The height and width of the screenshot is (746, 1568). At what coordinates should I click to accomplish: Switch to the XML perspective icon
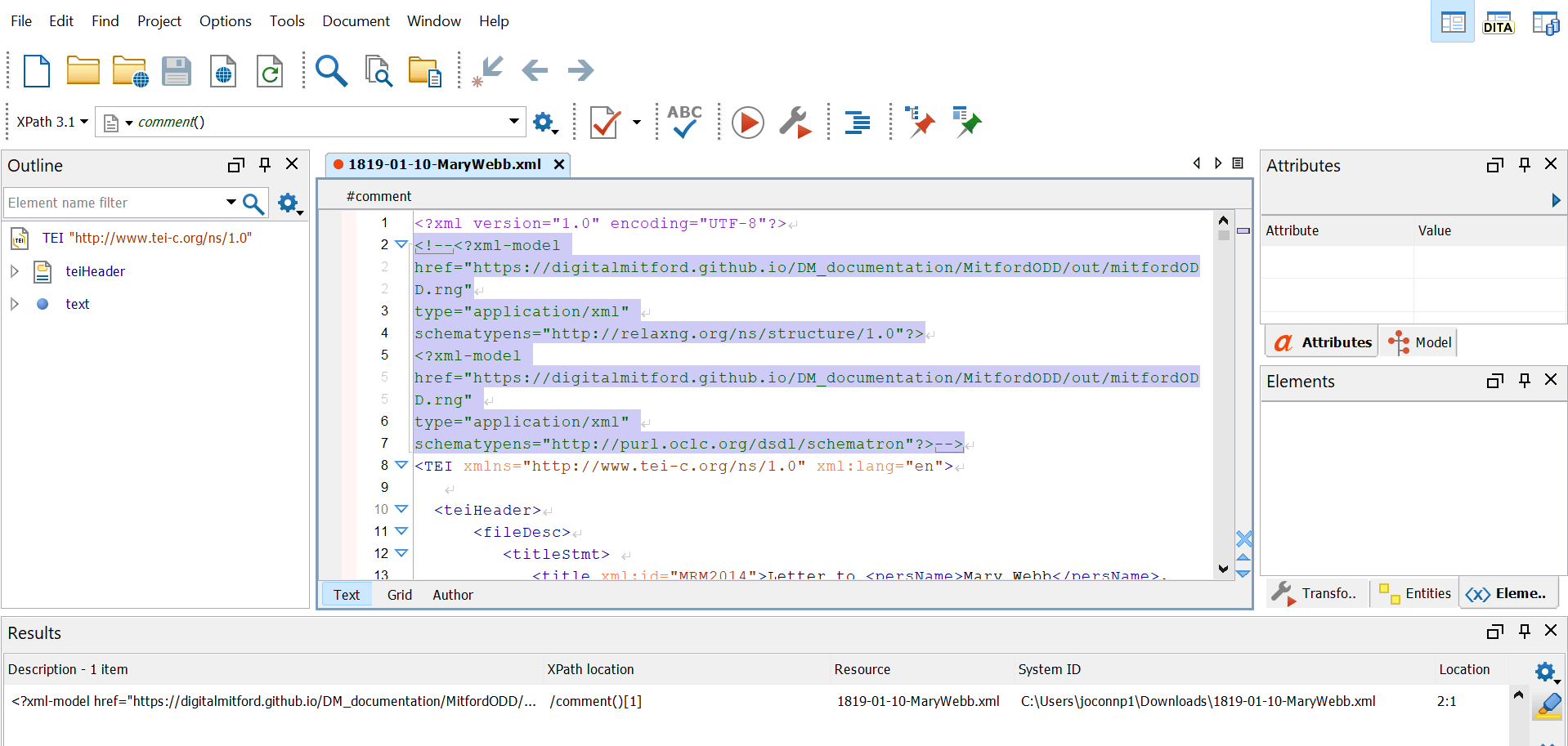[x=1453, y=22]
